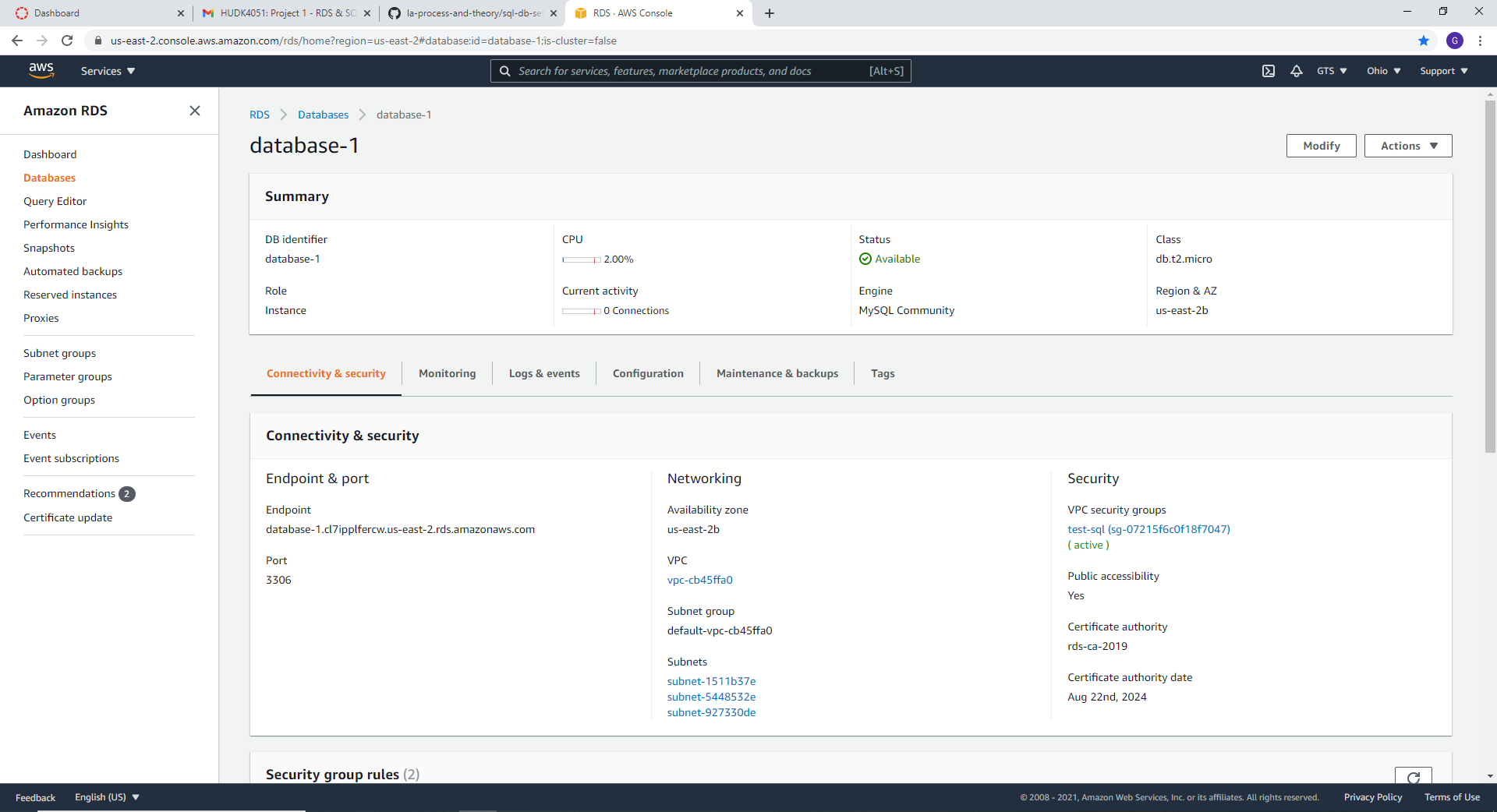
Task: Focus the AWS services search box
Action: click(x=700, y=71)
